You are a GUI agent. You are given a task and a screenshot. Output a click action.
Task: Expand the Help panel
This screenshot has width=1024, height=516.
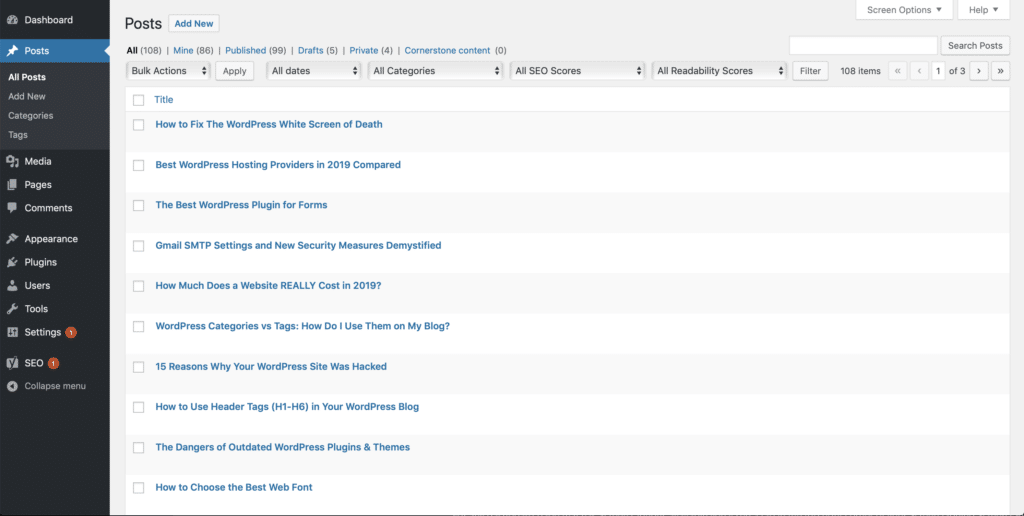[x=984, y=10]
